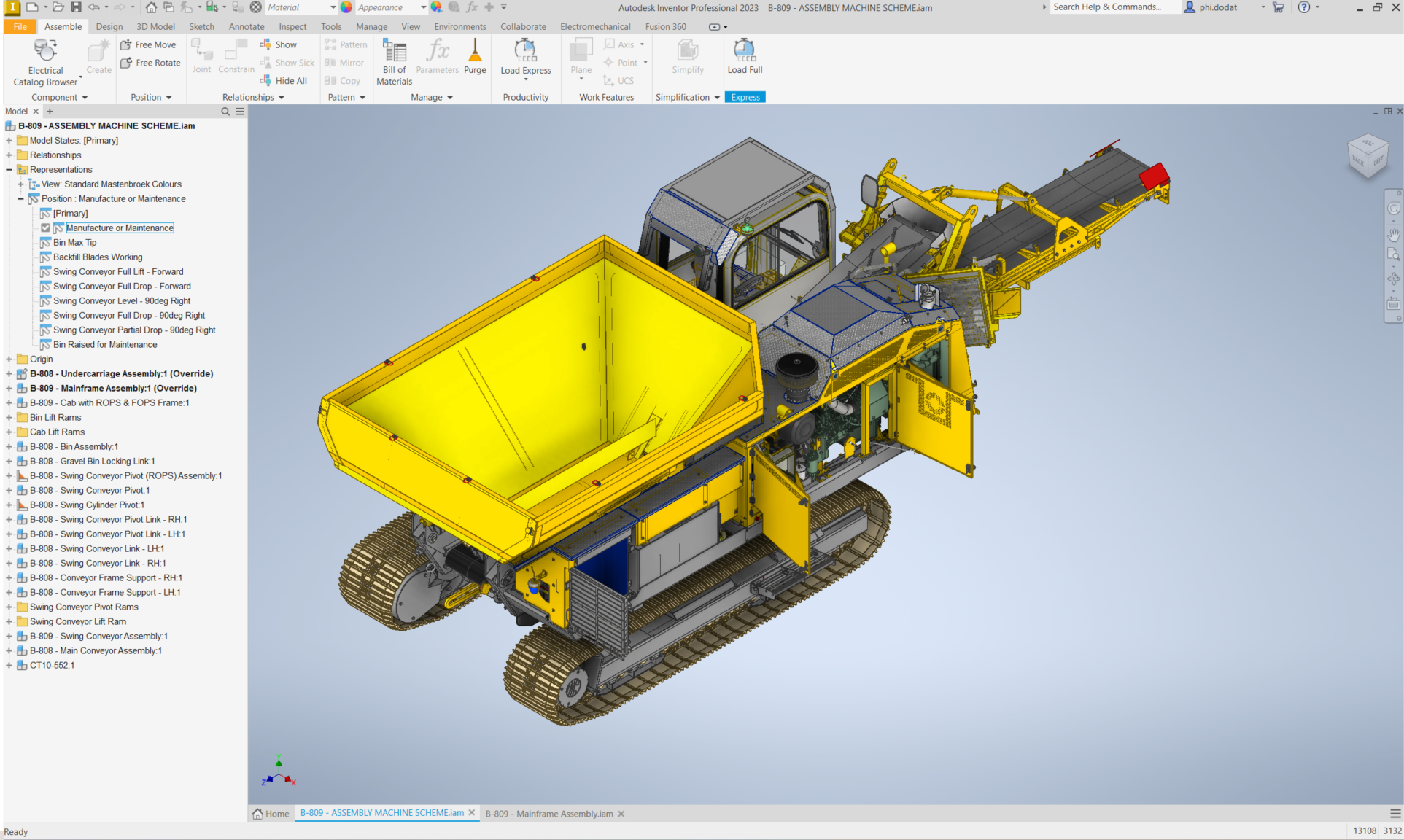Open the Material dropdown

tap(333, 7)
